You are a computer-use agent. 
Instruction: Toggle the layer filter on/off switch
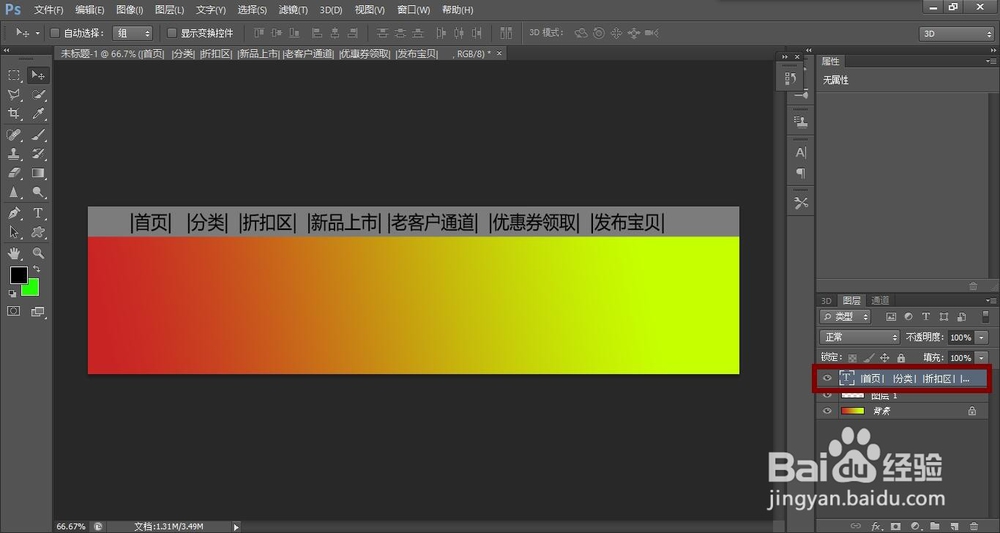tap(985, 316)
